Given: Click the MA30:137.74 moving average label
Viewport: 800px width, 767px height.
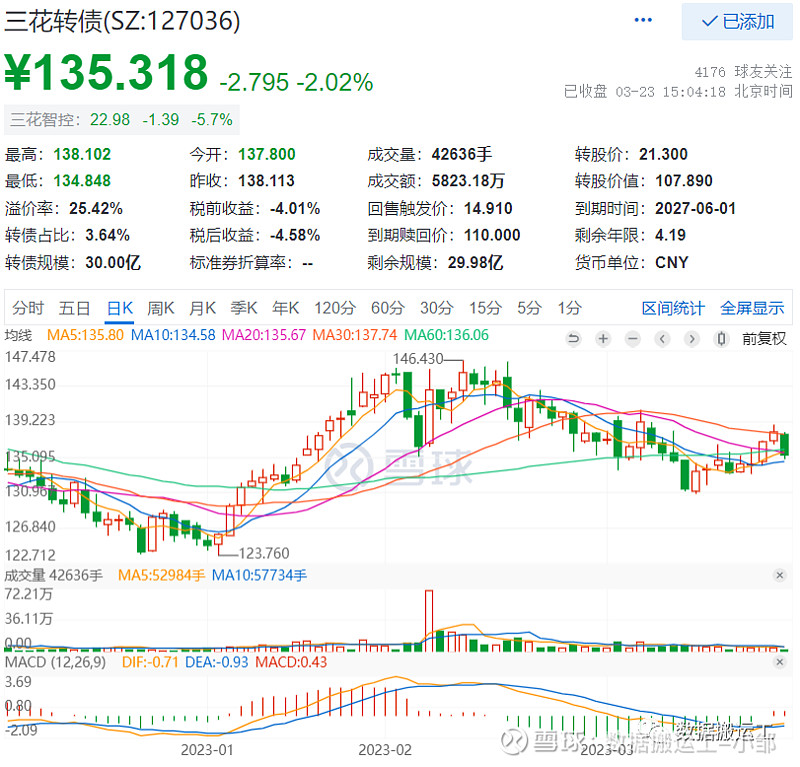Looking at the screenshot, I should 355,335.
